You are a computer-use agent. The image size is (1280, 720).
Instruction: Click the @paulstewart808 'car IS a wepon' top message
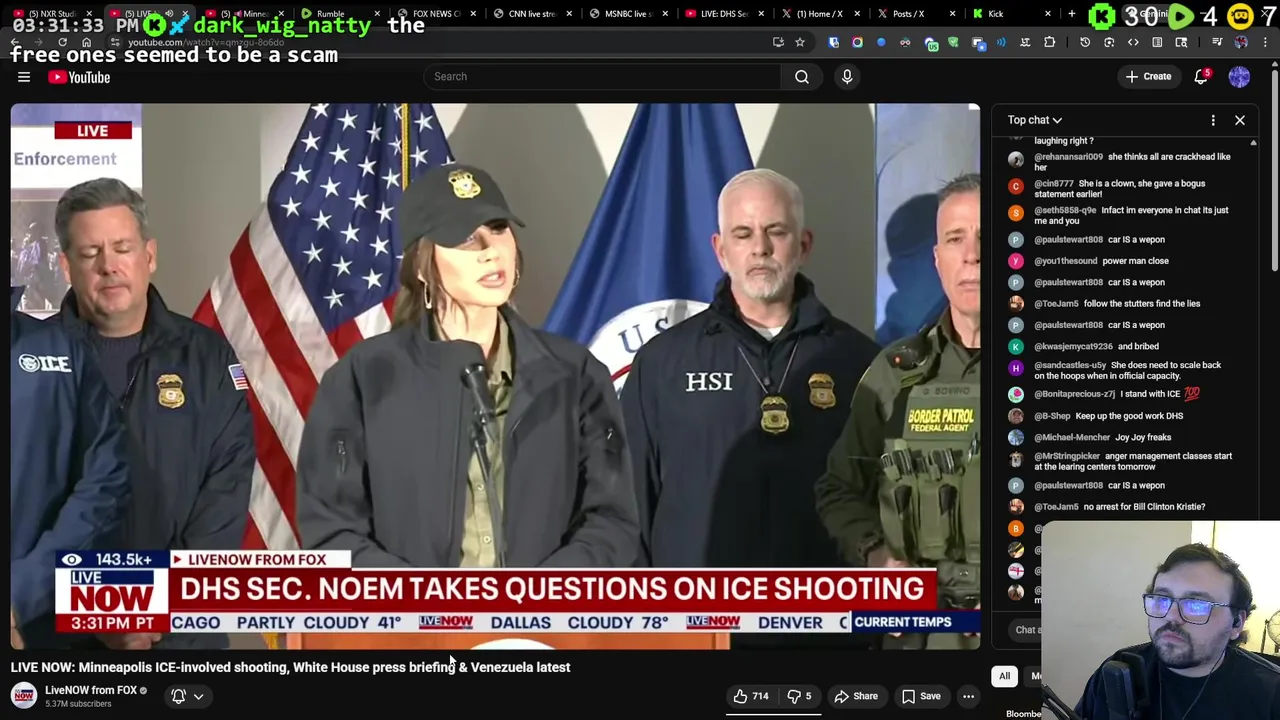point(1099,239)
